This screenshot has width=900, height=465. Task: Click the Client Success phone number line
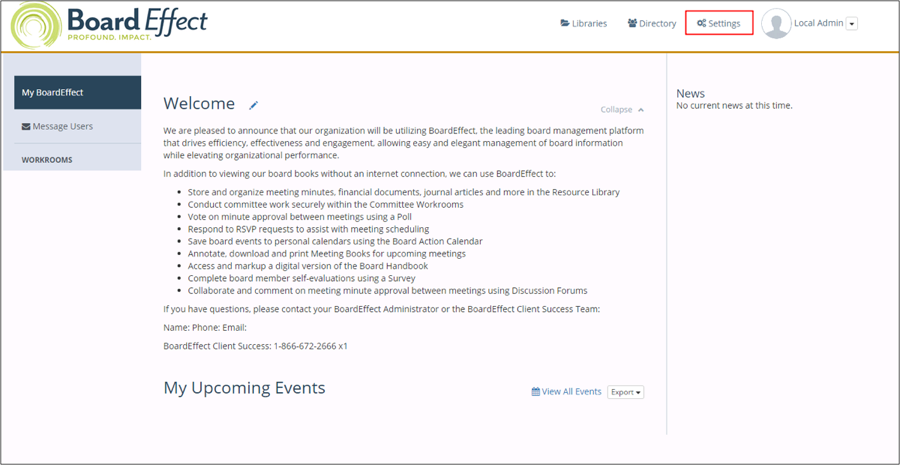(255, 346)
